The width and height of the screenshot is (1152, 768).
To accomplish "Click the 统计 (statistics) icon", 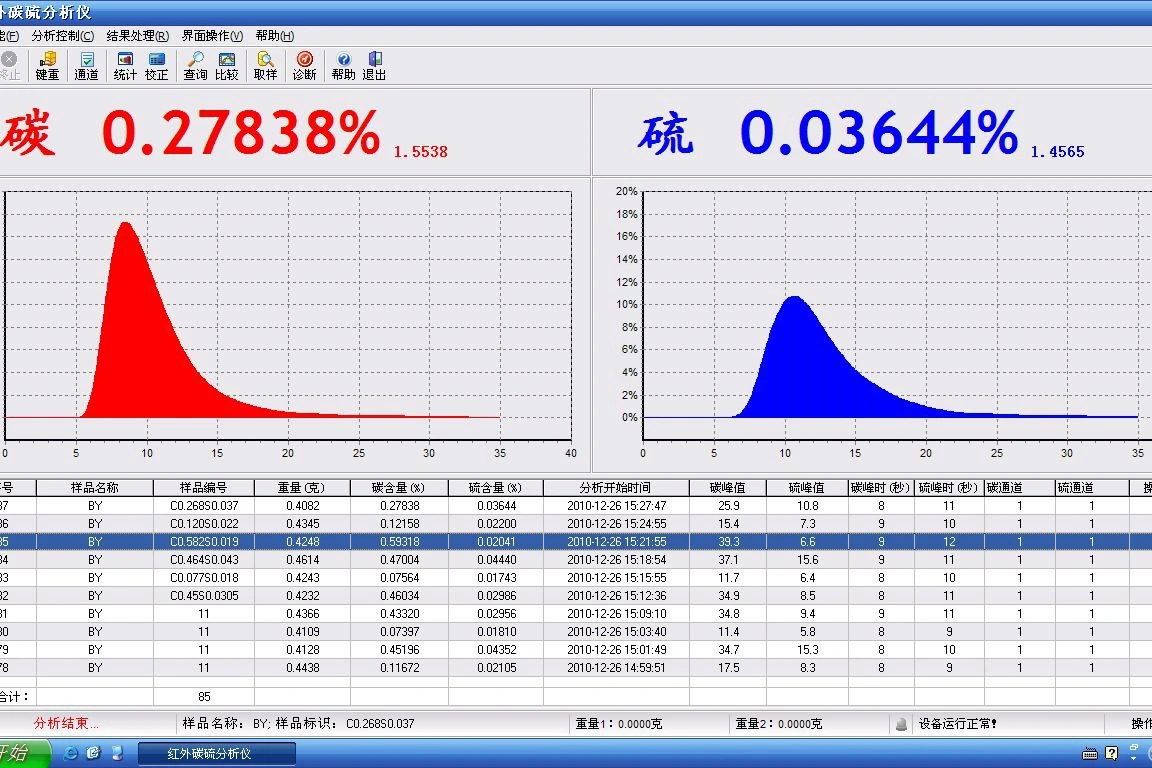I will (x=123, y=65).
